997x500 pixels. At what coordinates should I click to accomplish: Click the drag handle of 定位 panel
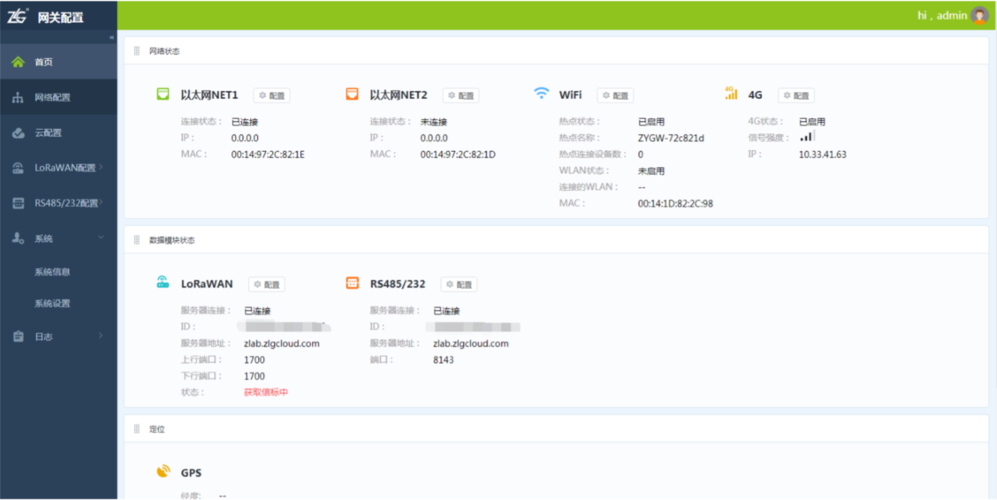137,429
